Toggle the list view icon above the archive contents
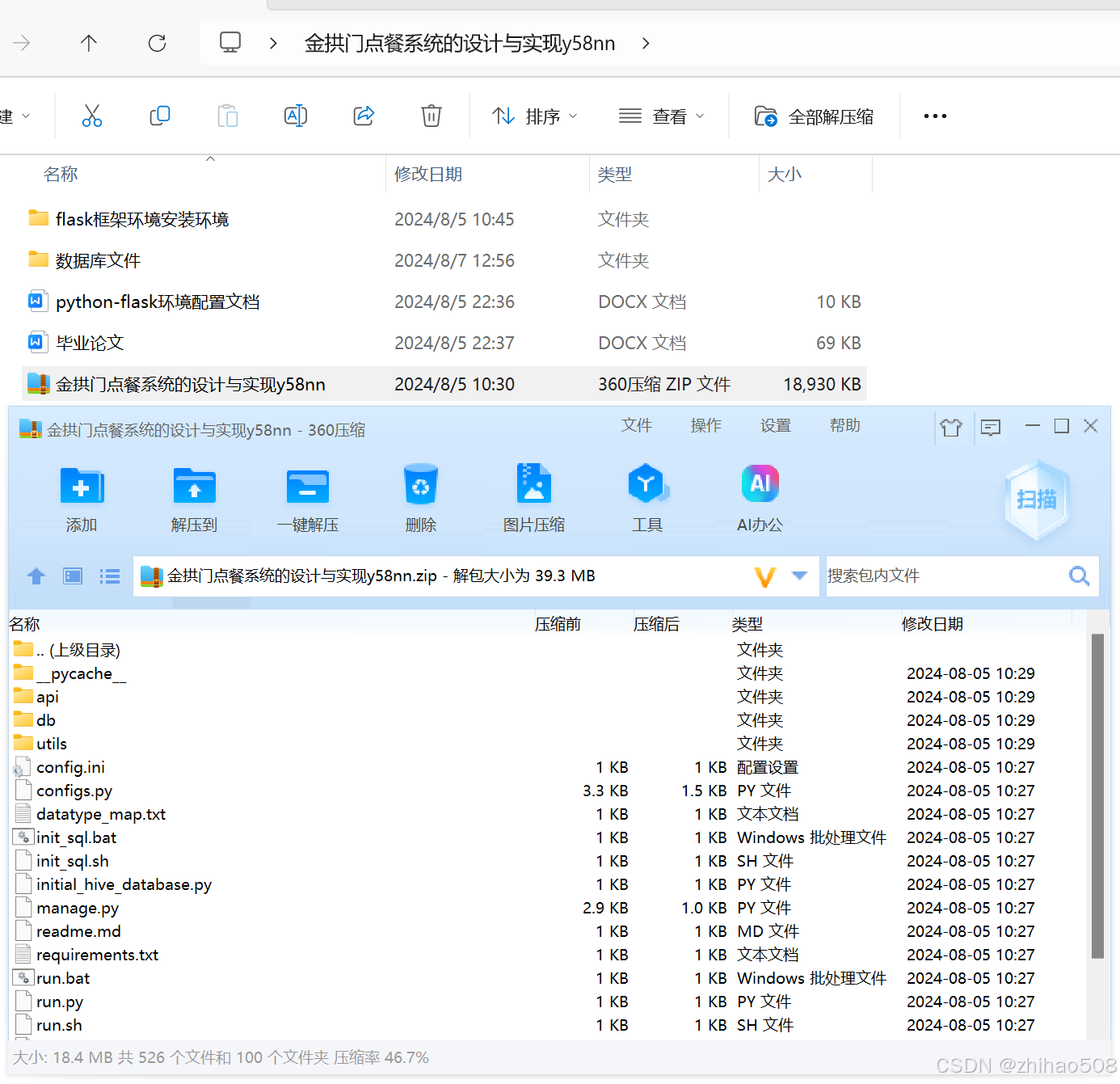Screen dimensions: 1120x1084 [x=109, y=576]
